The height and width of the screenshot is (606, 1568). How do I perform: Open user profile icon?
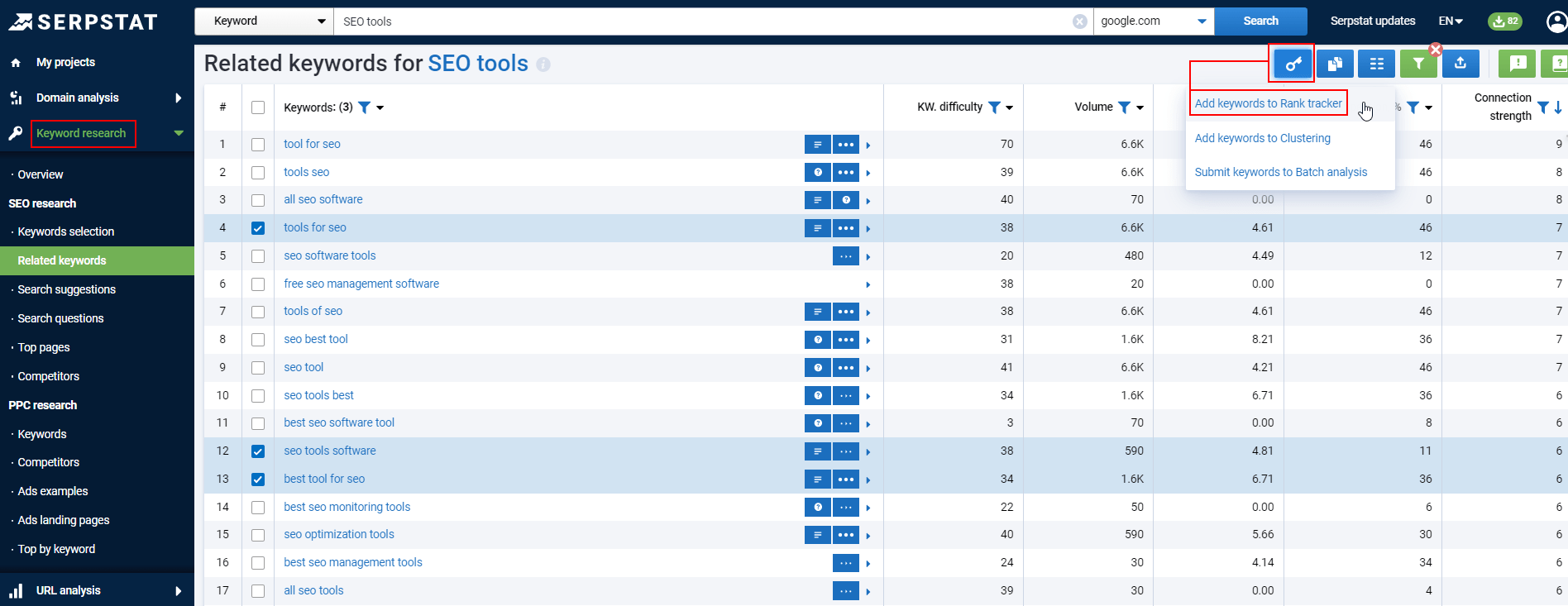click(1557, 21)
